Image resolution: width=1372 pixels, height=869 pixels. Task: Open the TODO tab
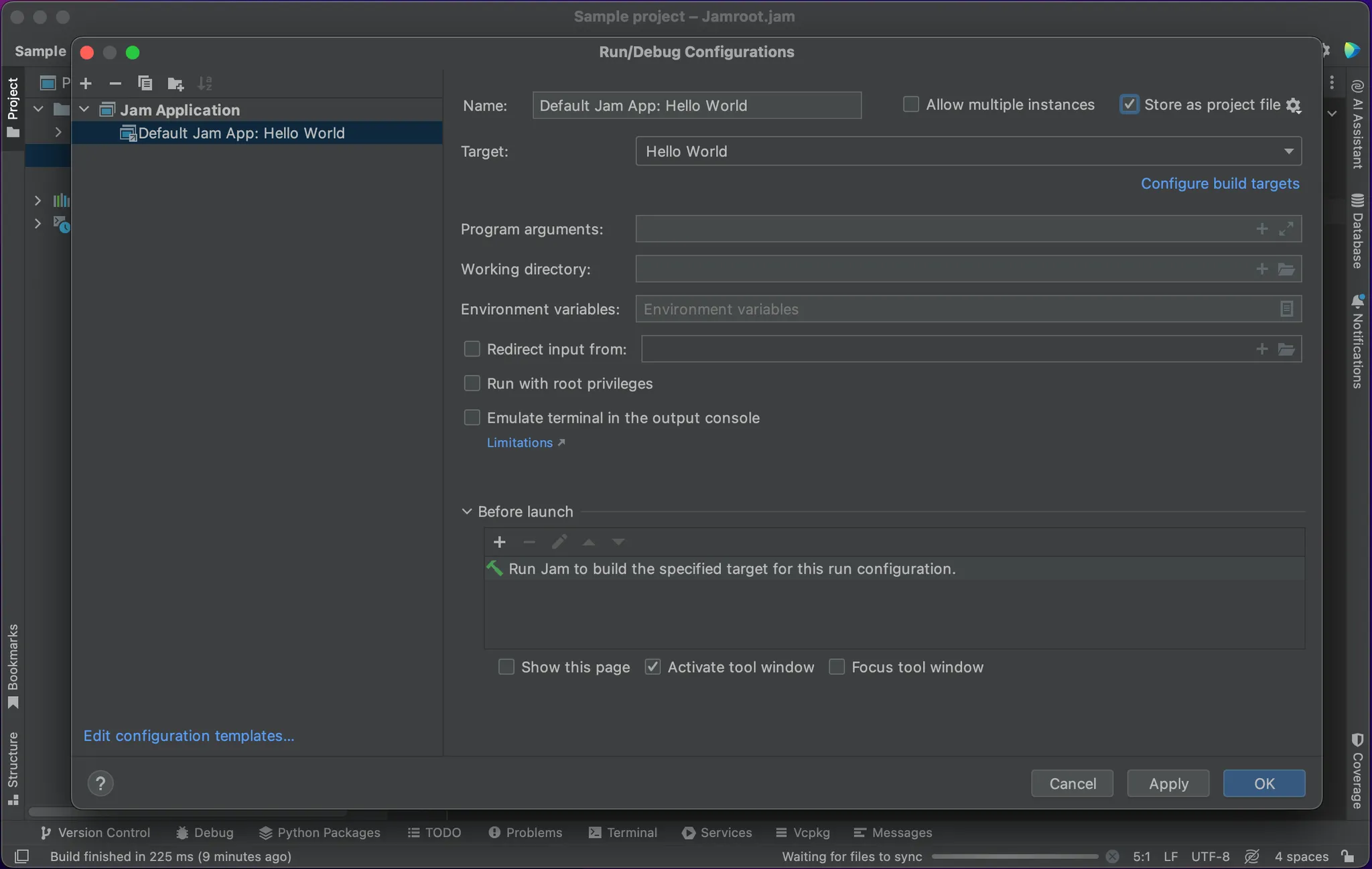click(434, 833)
